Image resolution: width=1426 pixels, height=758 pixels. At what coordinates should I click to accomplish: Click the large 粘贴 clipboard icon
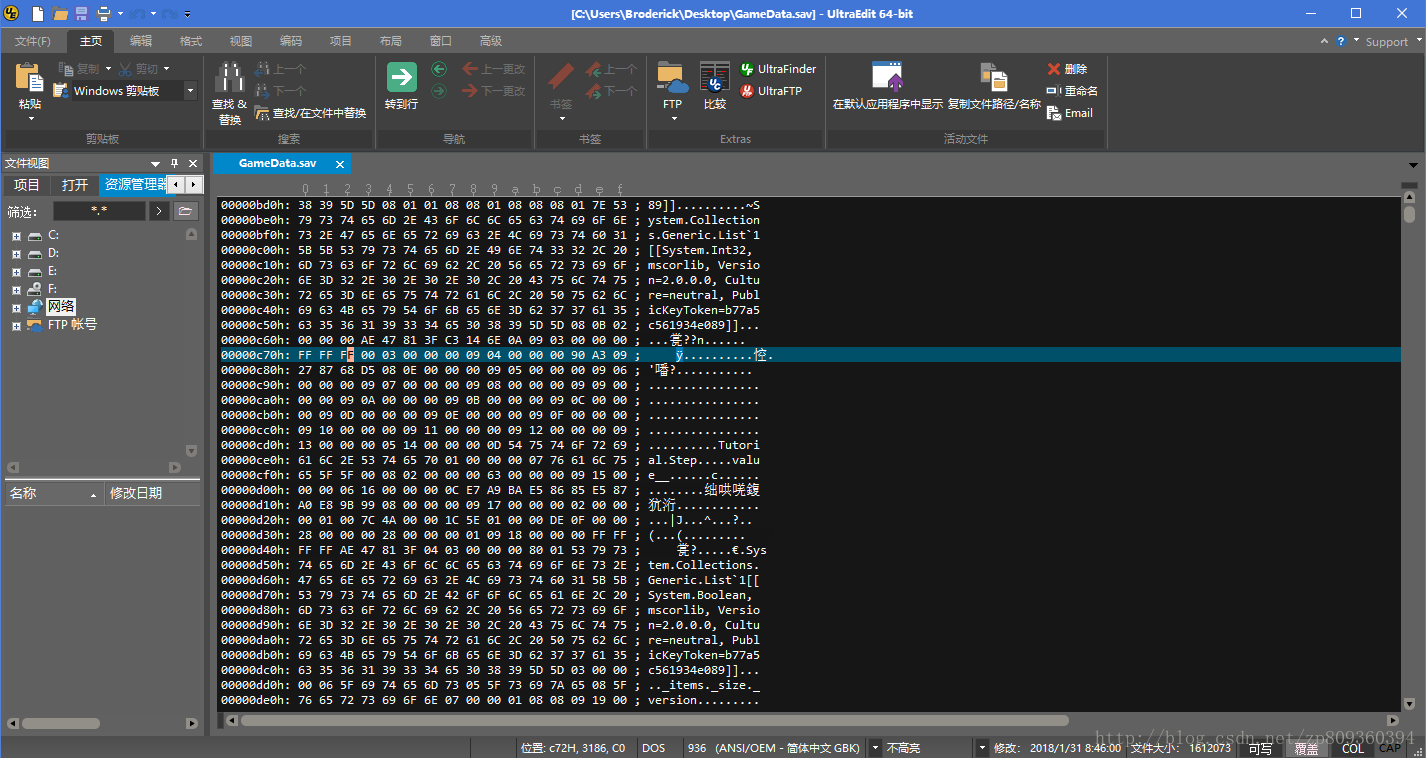pos(30,78)
